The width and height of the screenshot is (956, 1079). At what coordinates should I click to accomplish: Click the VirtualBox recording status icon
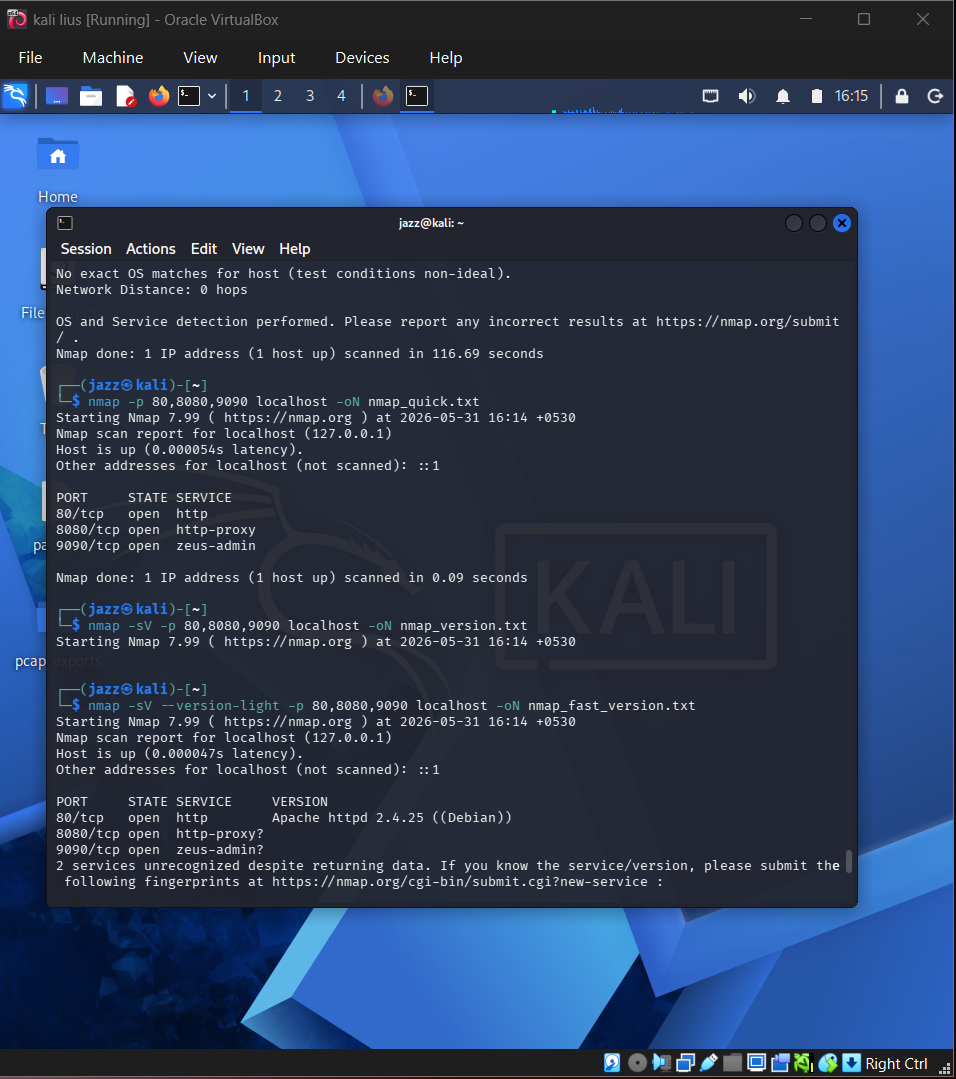click(780, 1063)
